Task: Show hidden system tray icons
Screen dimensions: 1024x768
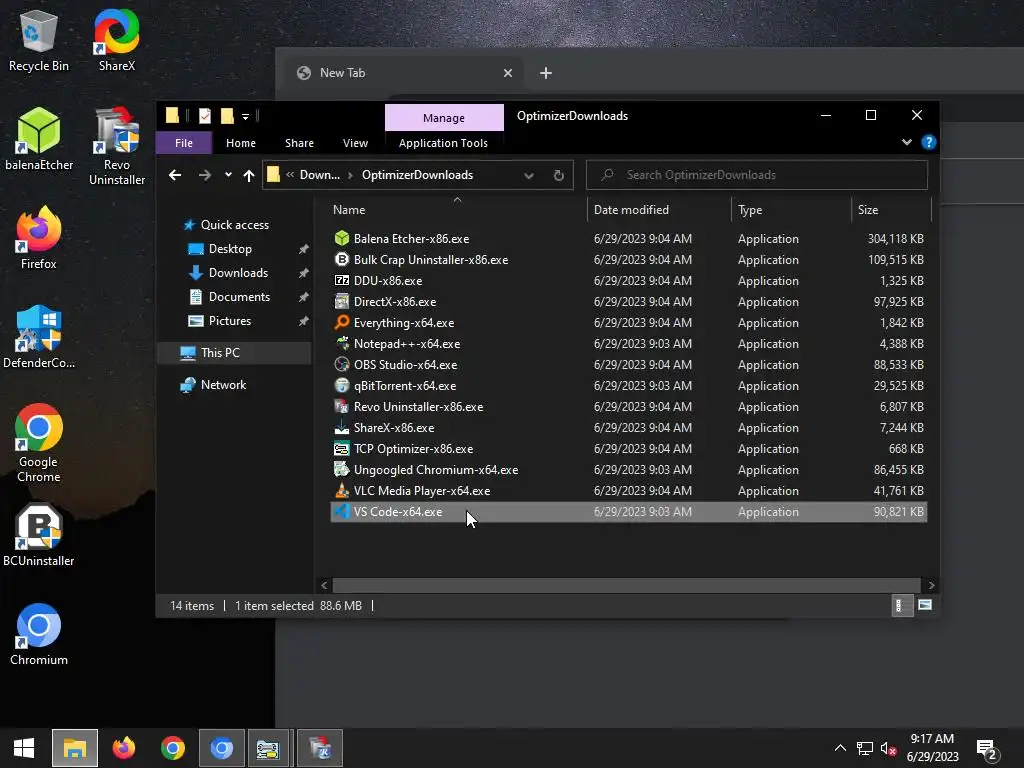Action: [840, 748]
